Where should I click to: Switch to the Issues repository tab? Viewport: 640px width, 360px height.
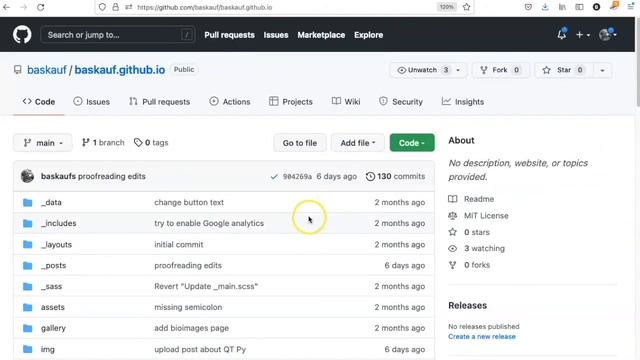coord(91,102)
